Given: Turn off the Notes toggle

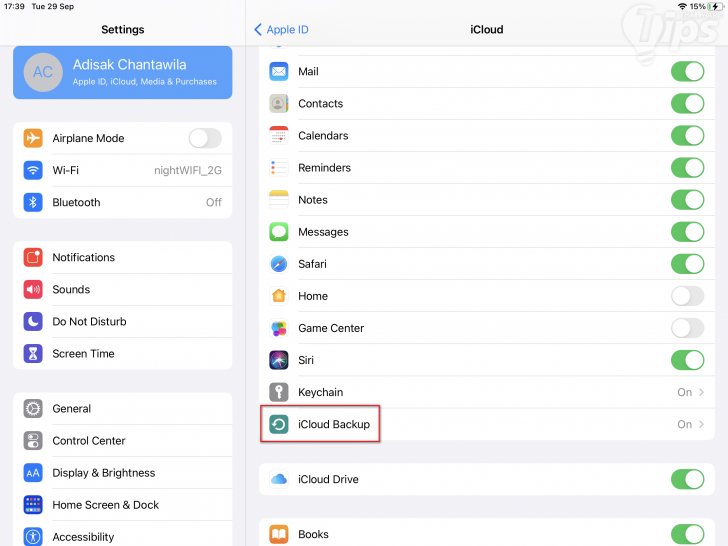Looking at the screenshot, I should (687, 200).
